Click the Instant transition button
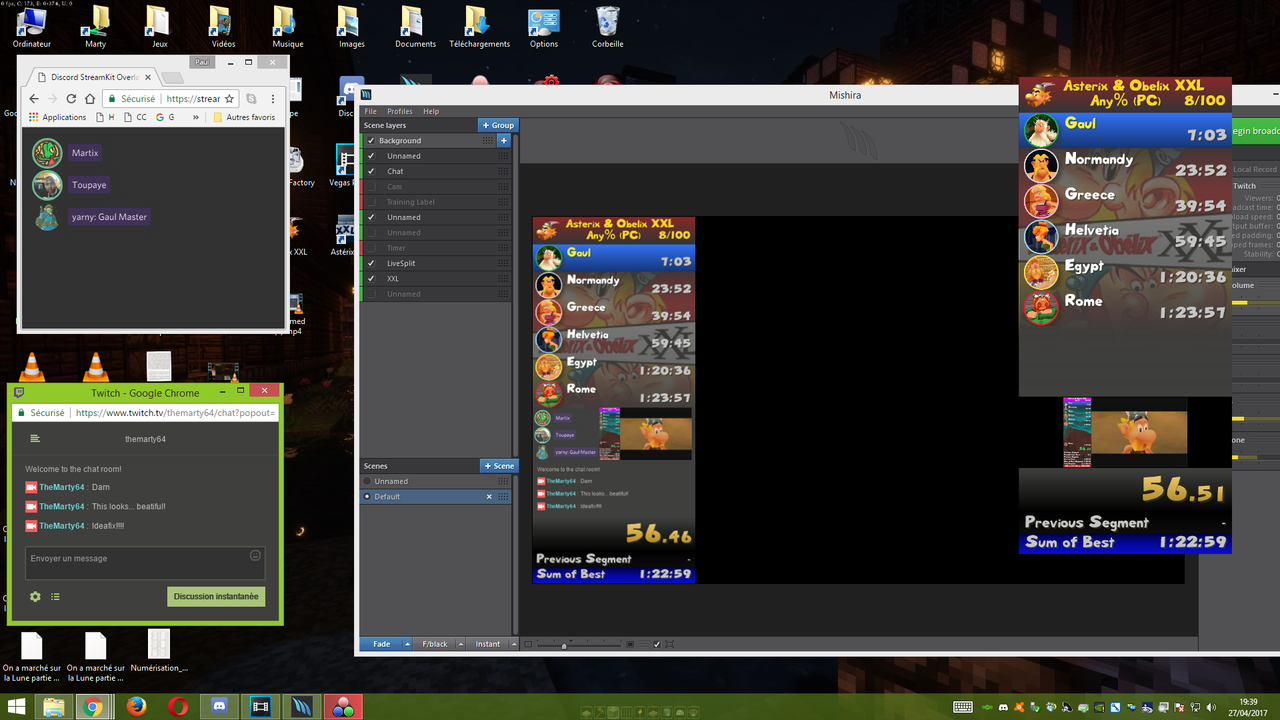 tap(487, 644)
